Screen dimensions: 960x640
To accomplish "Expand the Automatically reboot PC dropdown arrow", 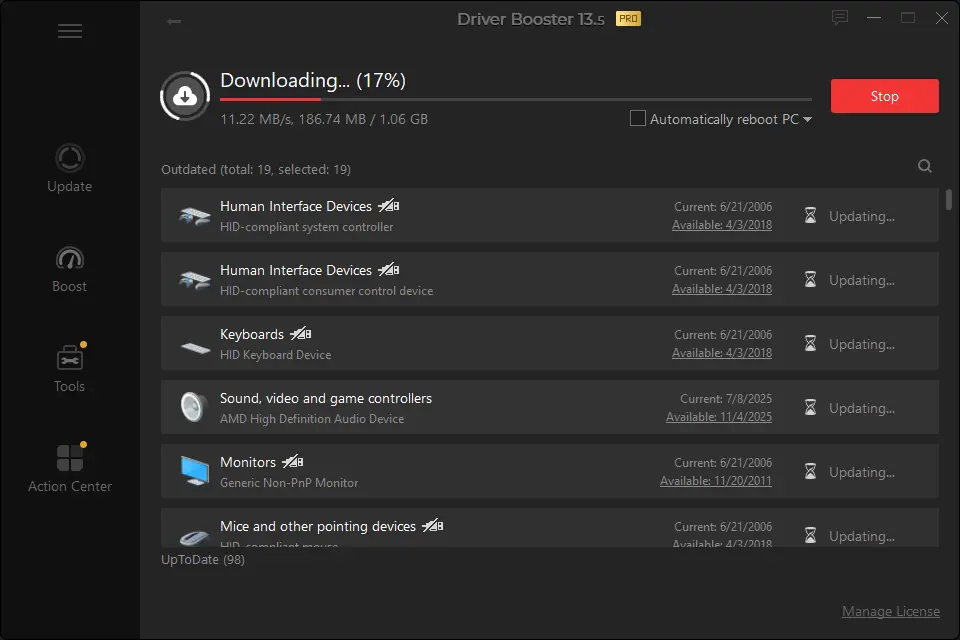I will point(807,119).
